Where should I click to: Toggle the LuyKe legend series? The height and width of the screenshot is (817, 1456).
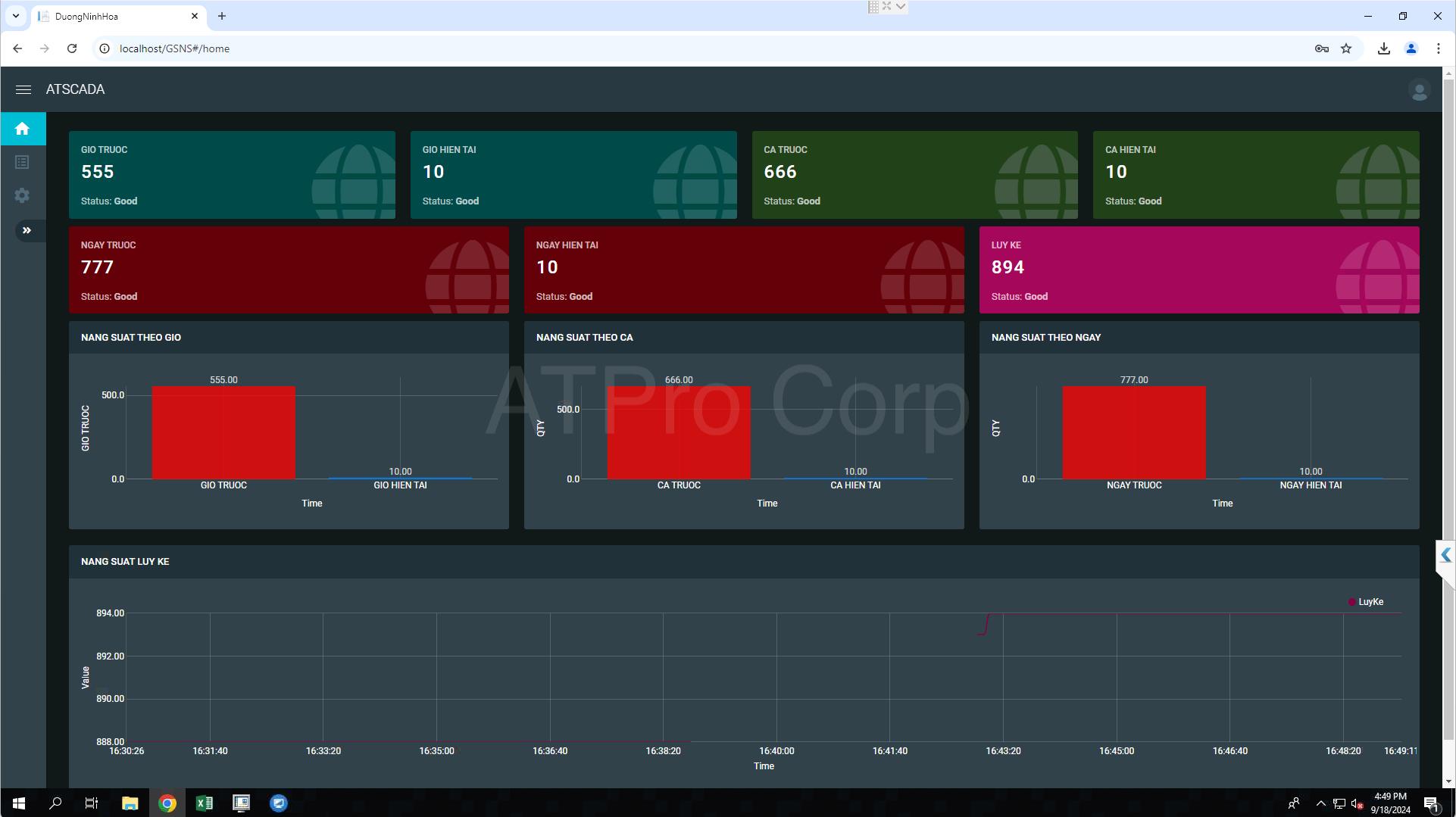1365,602
